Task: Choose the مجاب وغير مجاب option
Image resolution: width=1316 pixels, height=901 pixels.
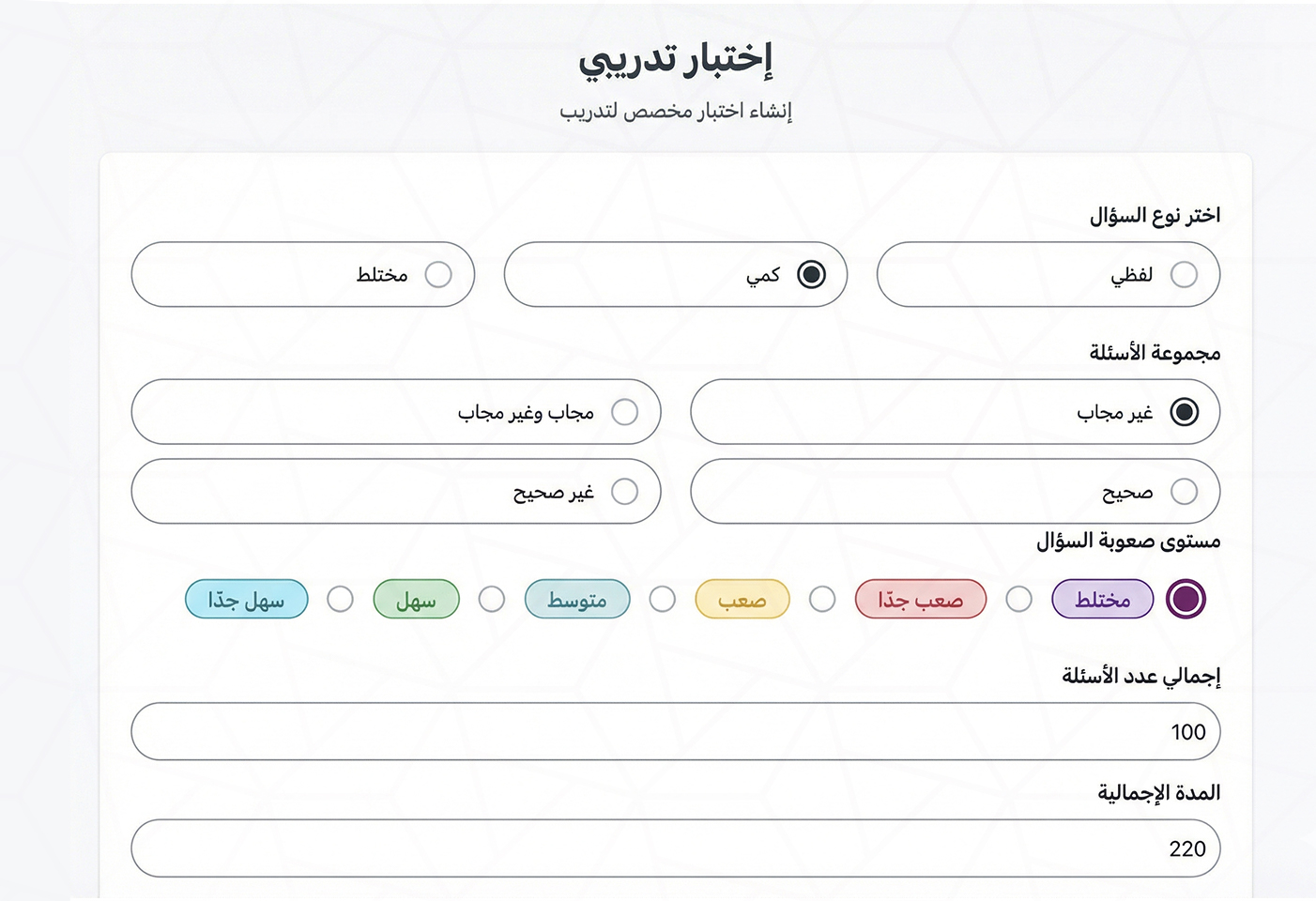Action: tap(624, 412)
